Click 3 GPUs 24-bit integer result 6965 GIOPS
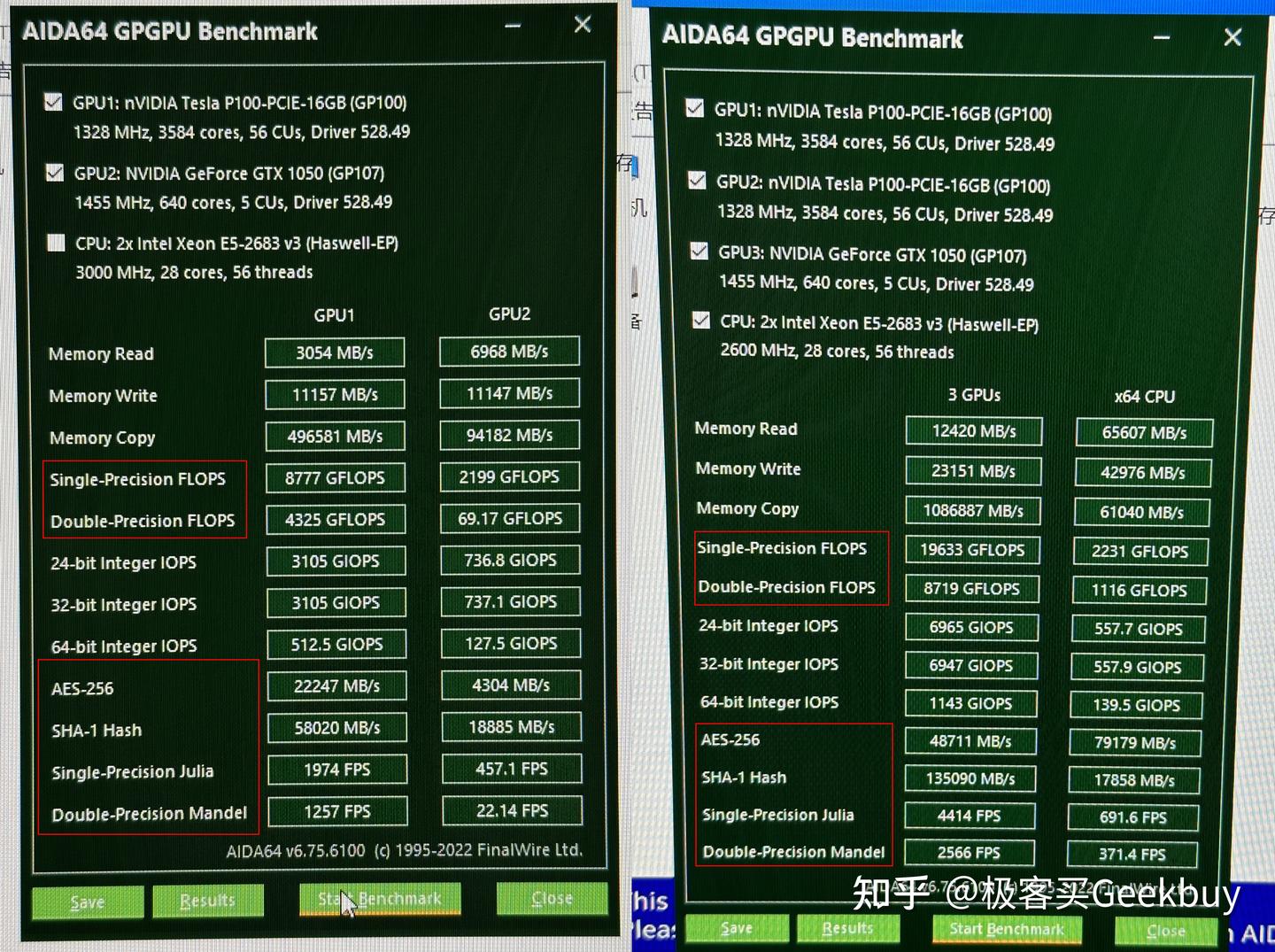The height and width of the screenshot is (952, 1275). (x=971, y=627)
